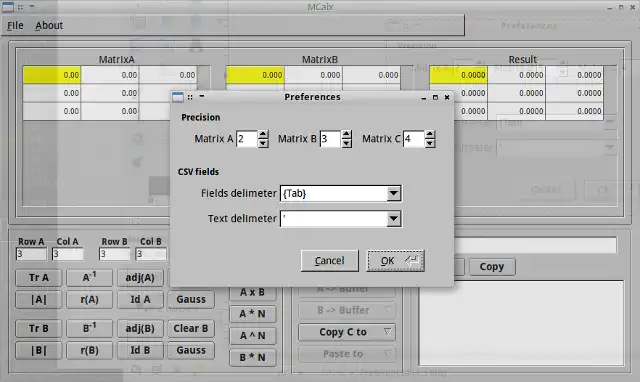Screen dimensions: 640x382
Task: Compute determinant |A| button
Action: [39, 300]
